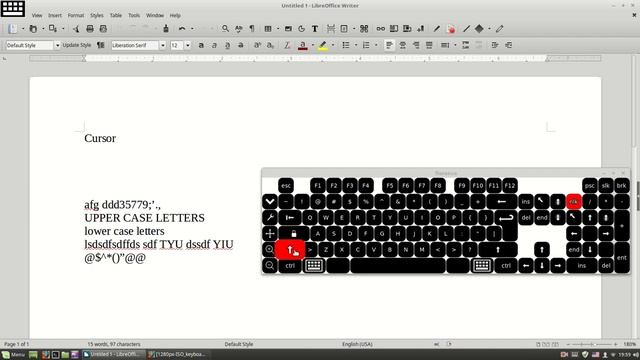Apply subscript formatting icon

(270, 45)
